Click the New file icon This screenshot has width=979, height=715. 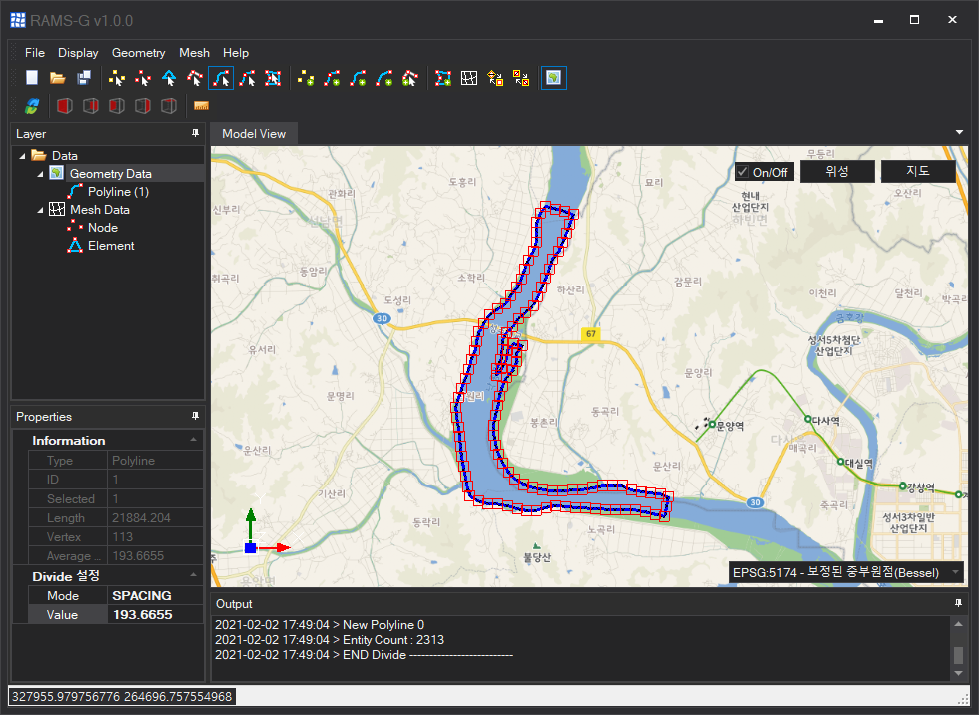coord(33,78)
